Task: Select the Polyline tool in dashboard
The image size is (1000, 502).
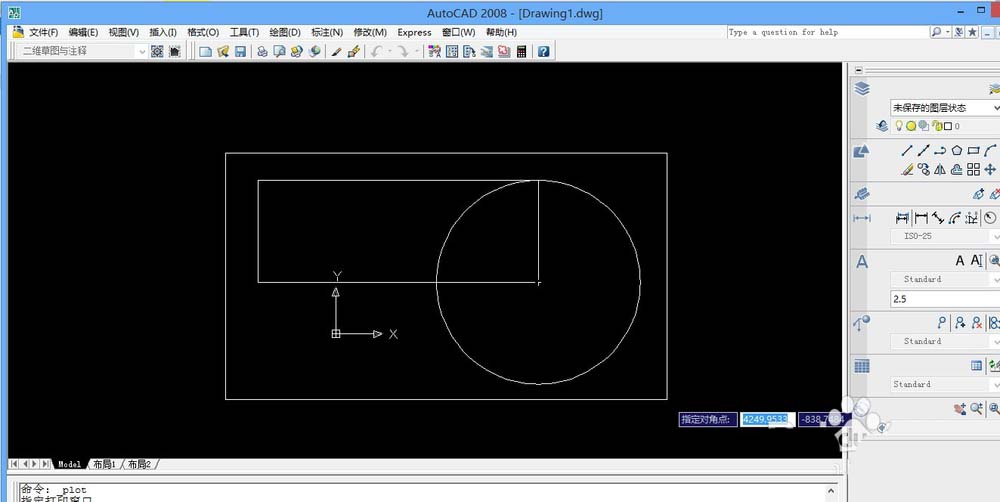Action: (x=940, y=151)
